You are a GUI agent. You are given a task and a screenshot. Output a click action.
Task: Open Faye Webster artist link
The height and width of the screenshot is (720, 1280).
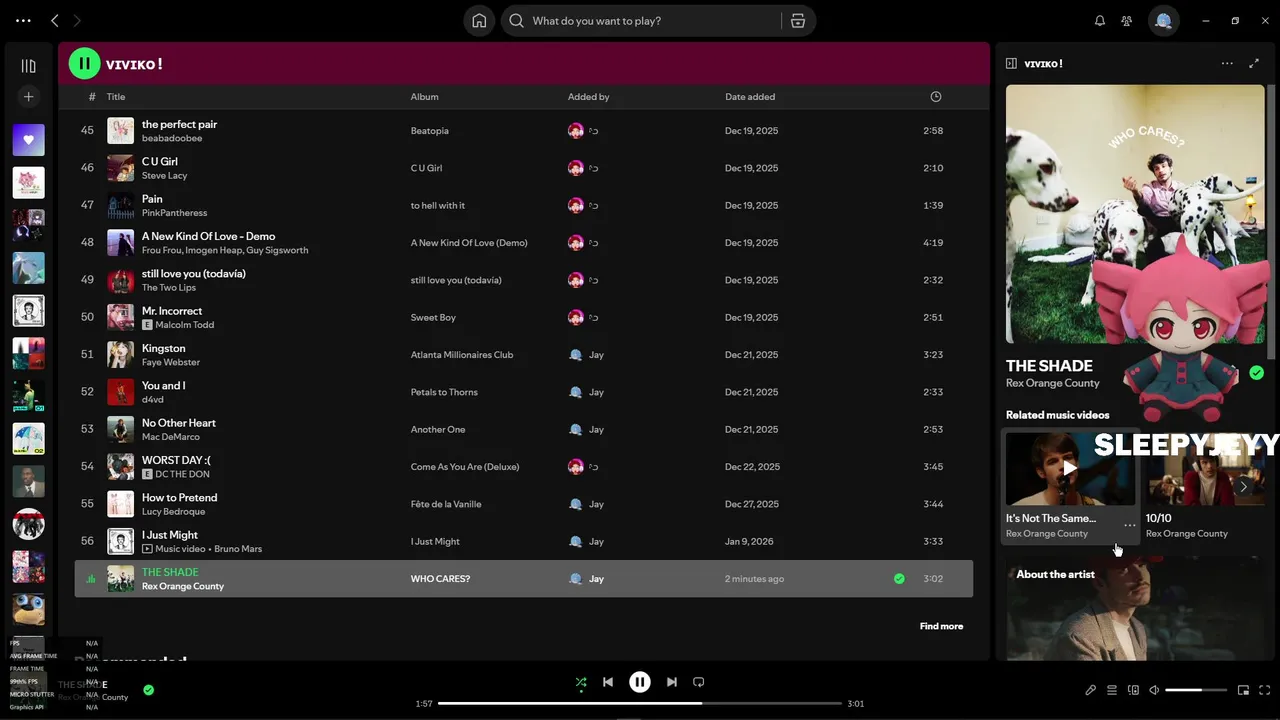click(x=171, y=362)
